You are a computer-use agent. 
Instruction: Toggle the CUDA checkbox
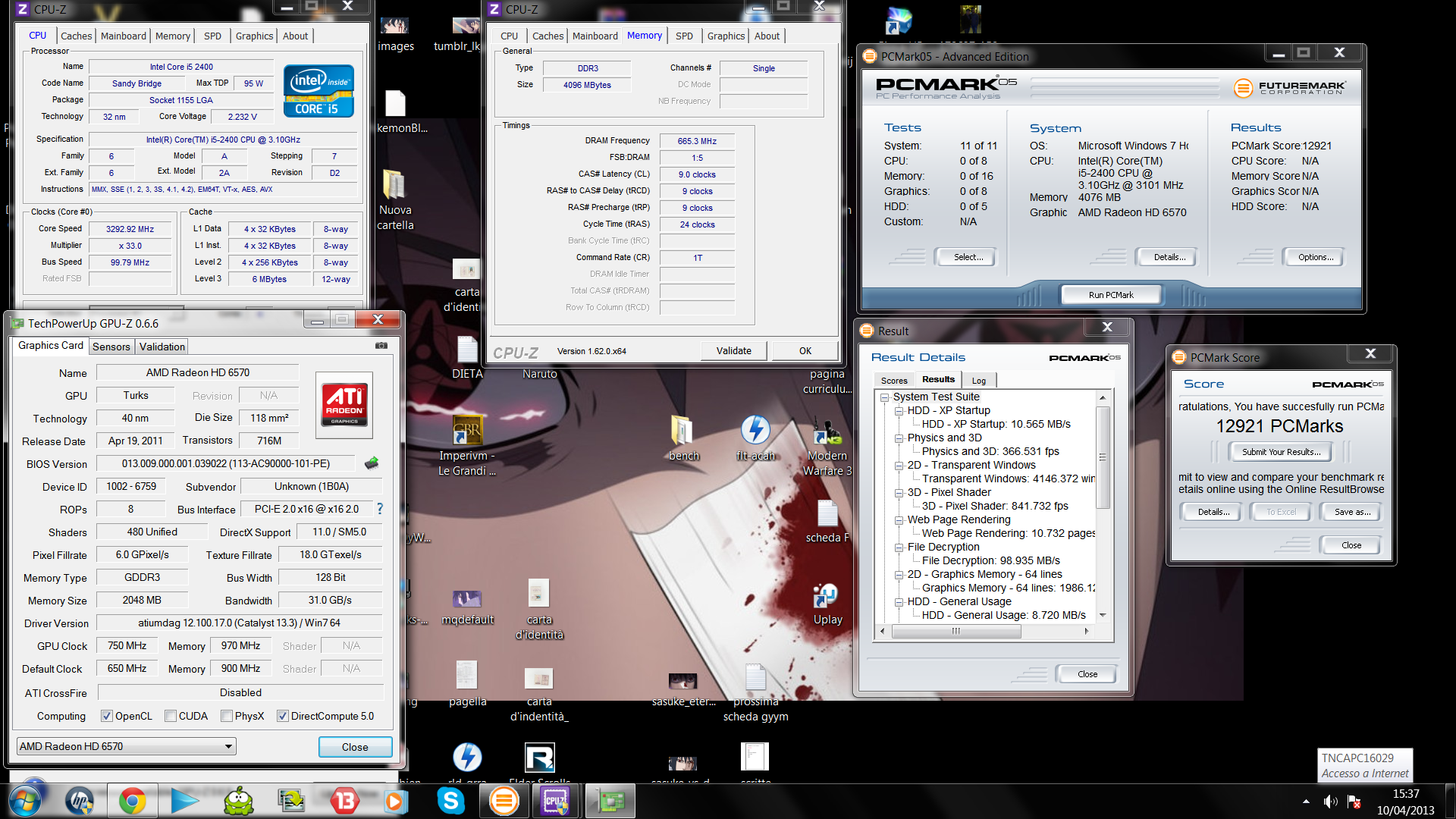coord(171,716)
